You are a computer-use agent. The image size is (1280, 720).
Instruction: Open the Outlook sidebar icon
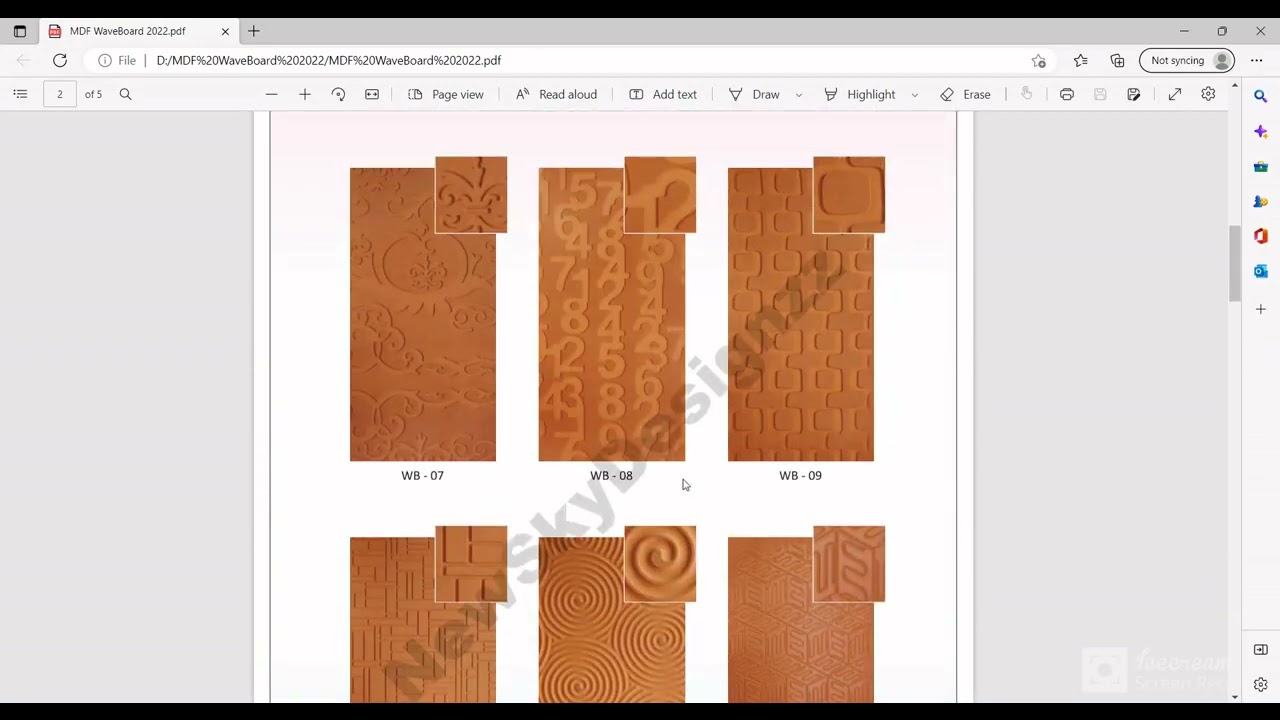click(x=1261, y=271)
